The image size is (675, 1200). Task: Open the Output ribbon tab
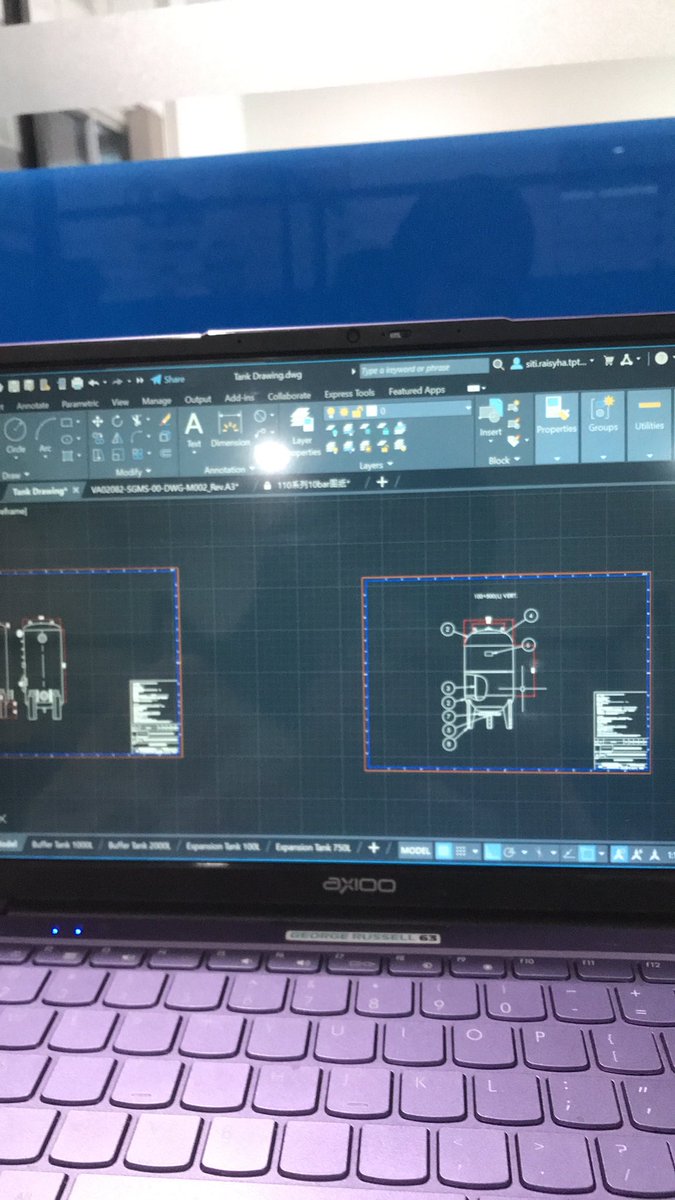pyautogui.click(x=198, y=399)
